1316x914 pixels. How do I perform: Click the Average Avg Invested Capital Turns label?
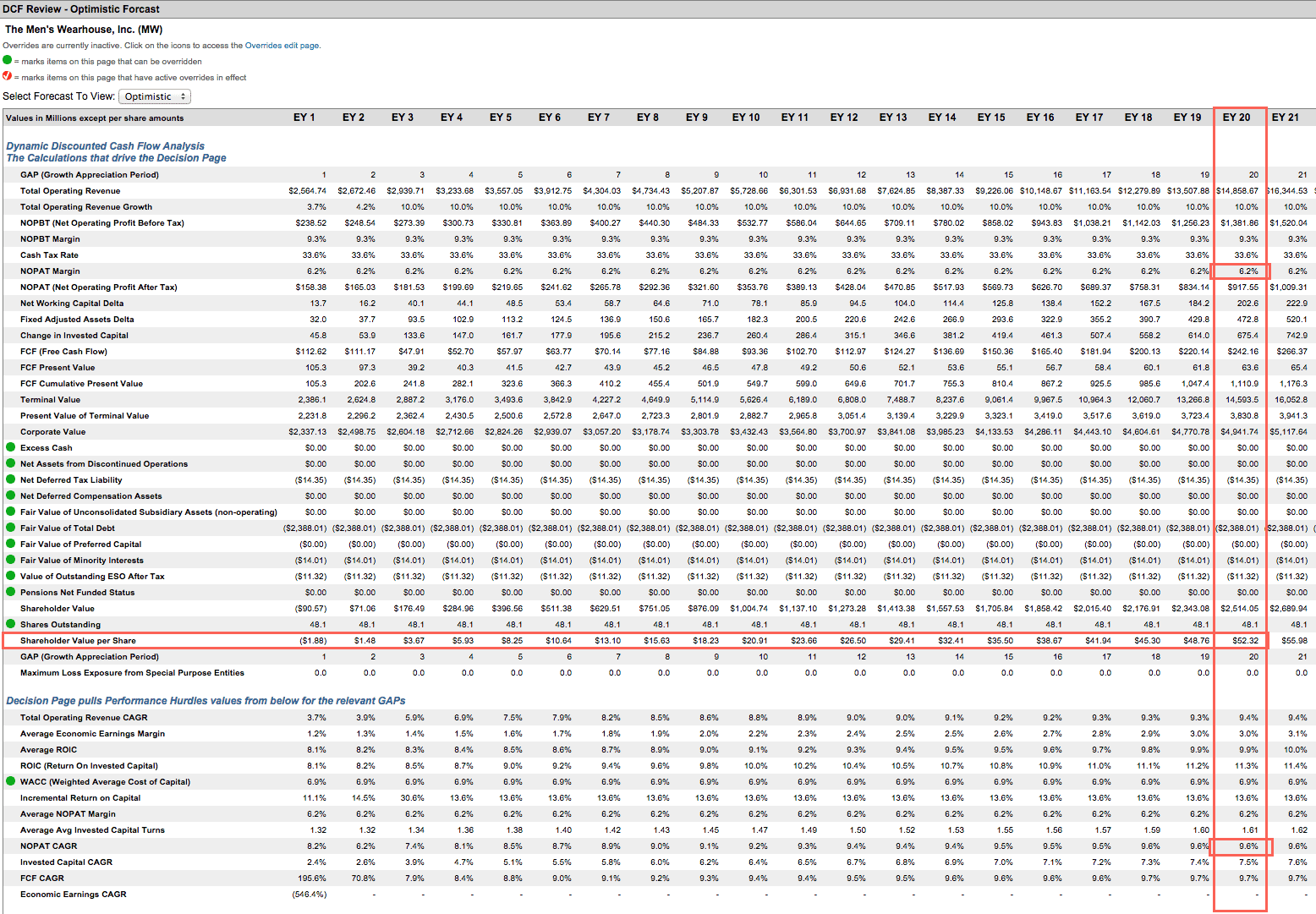pyautogui.click(x=93, y=830)
